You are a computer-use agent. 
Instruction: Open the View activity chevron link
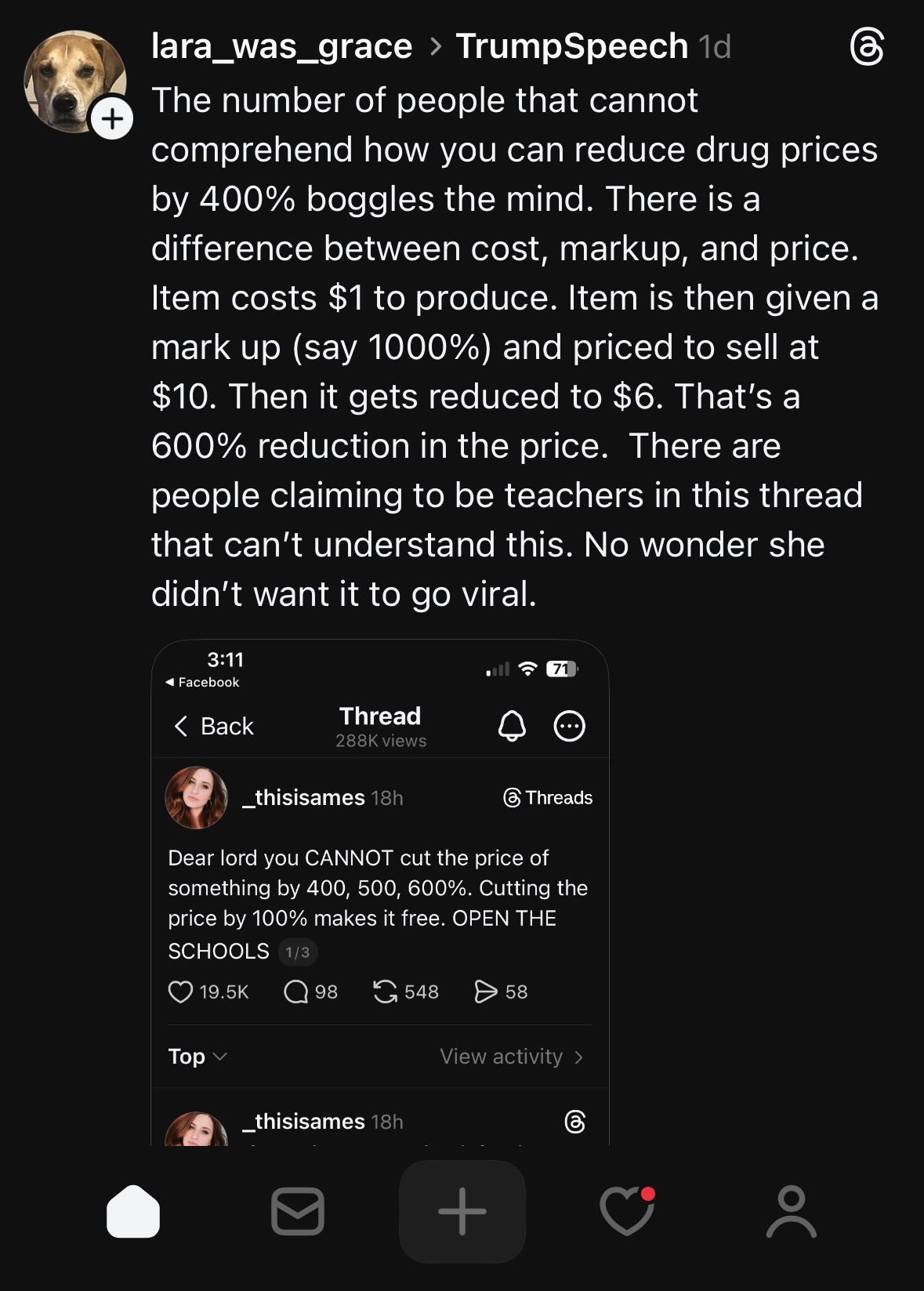[x=511, y=1057]
